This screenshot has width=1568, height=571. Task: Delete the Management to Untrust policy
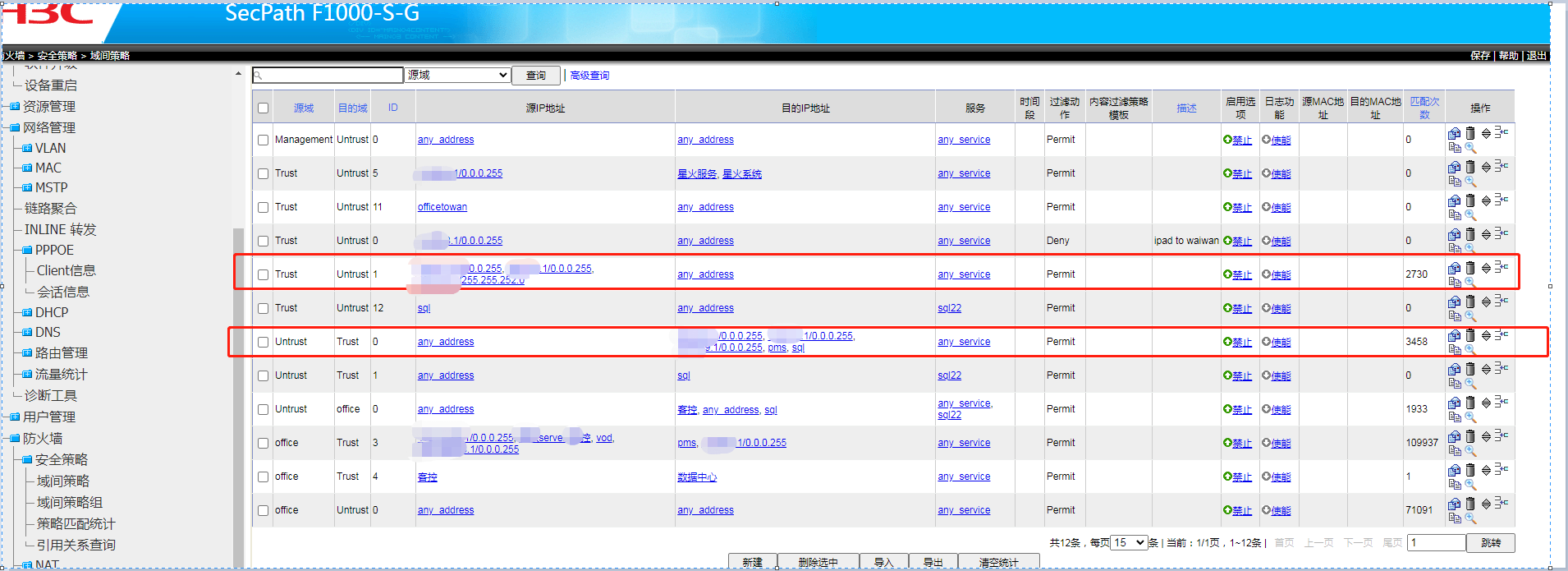(1470, 133)
